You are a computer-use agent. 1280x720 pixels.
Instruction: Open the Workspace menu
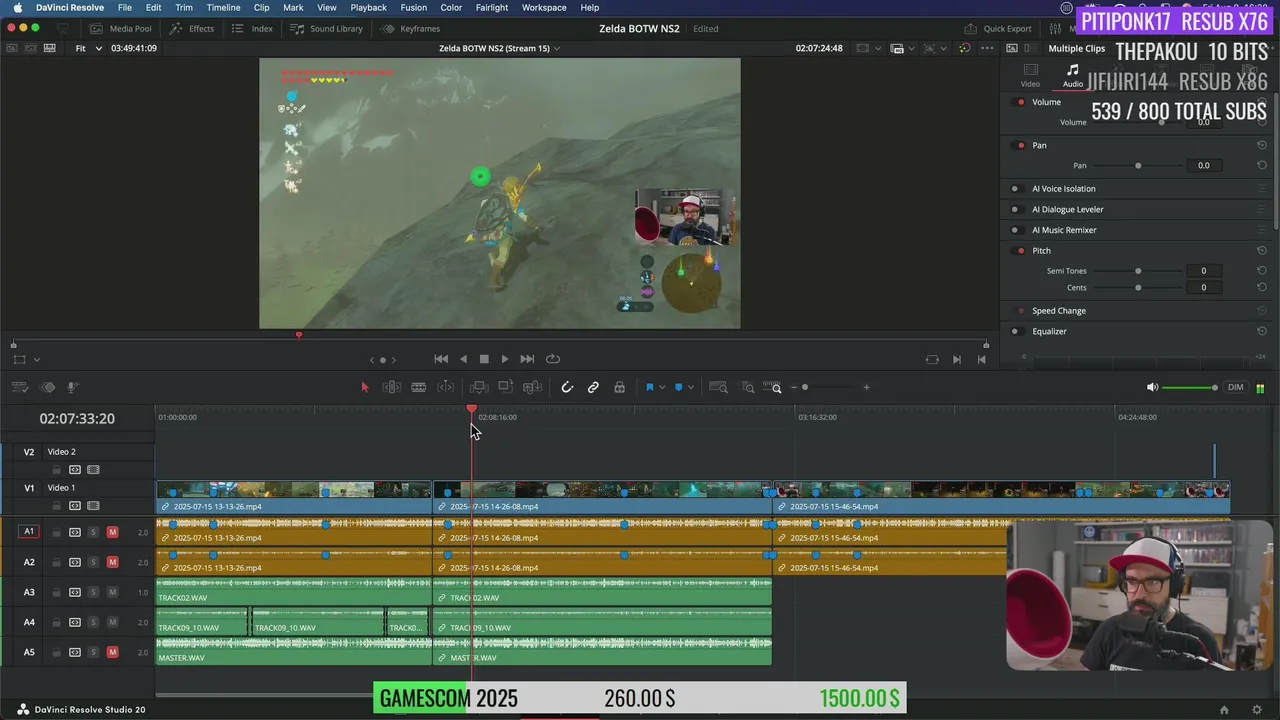544,7
